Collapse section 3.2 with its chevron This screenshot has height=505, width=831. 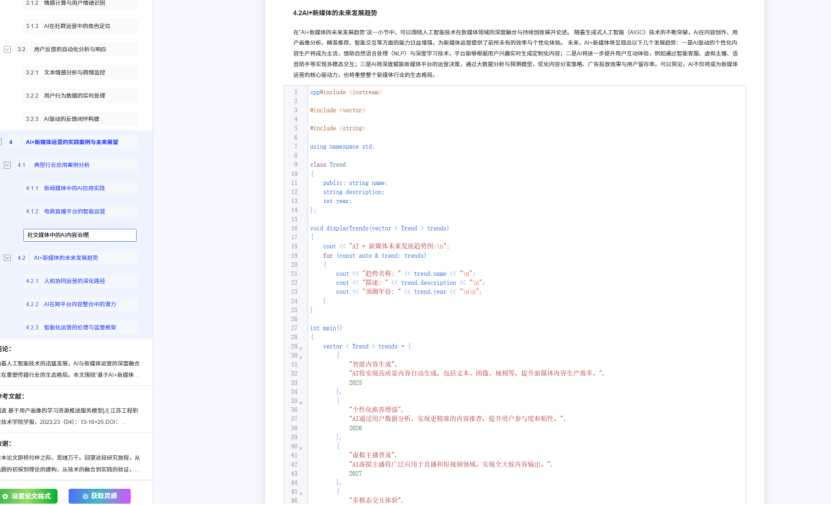[x=7, y=49]
